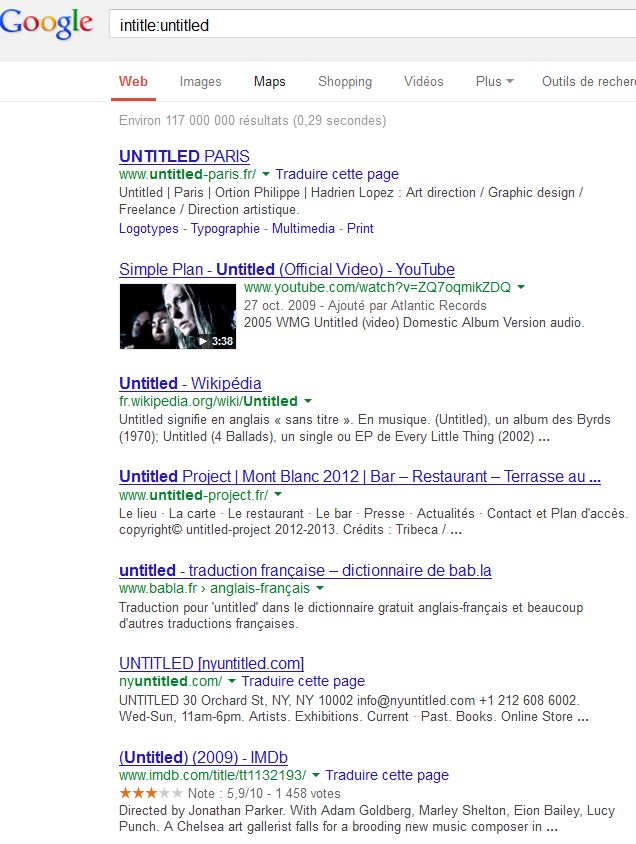Click the search box containing intitle:untitled

[370, 25]
